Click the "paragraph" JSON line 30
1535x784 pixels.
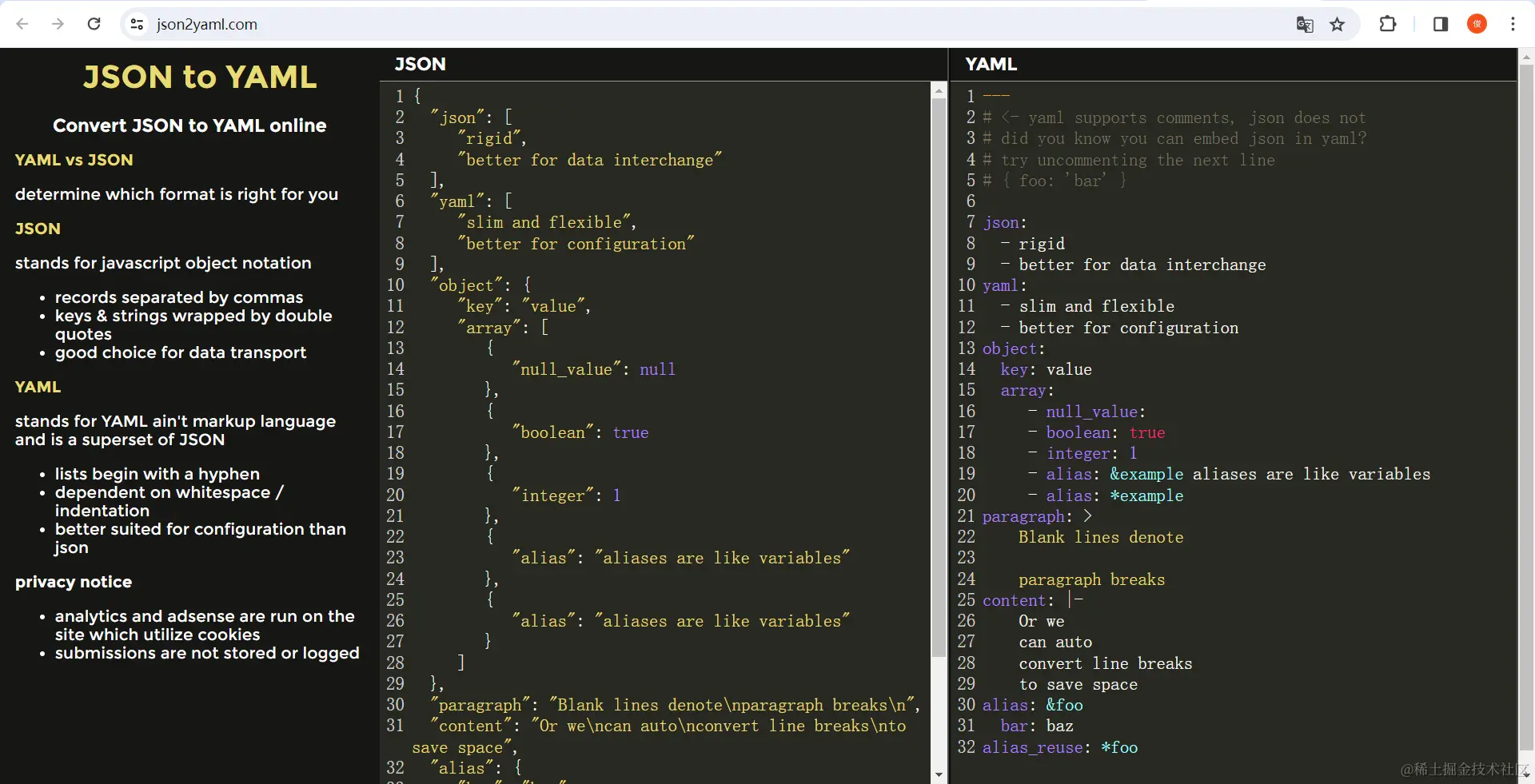[x=676, y=705]
